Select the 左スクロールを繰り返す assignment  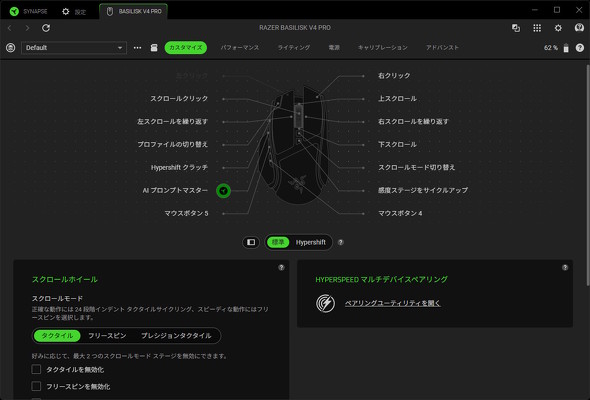coord(172,122)
